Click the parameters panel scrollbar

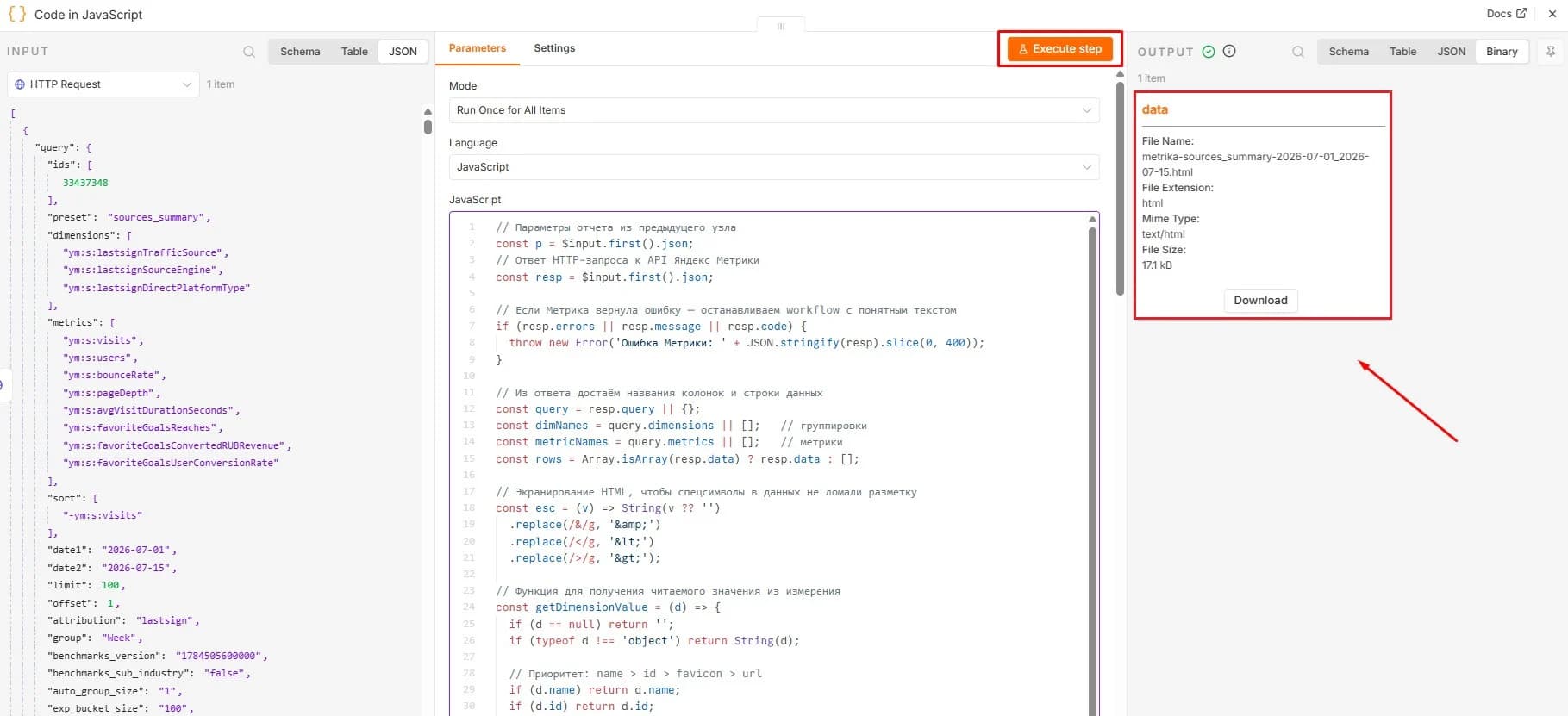click(x=1120, y=188)
